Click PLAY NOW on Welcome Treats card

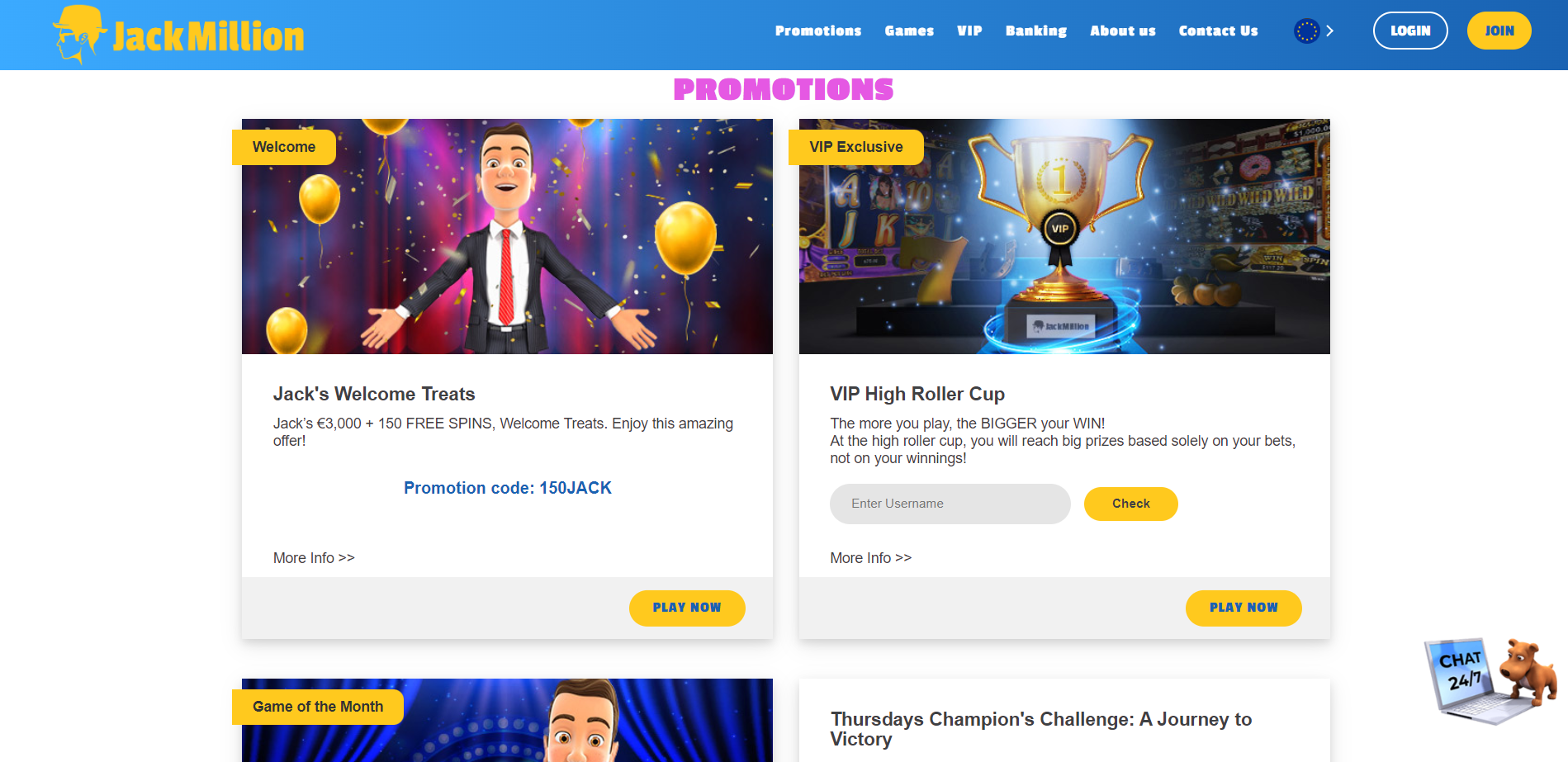(687, 608)
